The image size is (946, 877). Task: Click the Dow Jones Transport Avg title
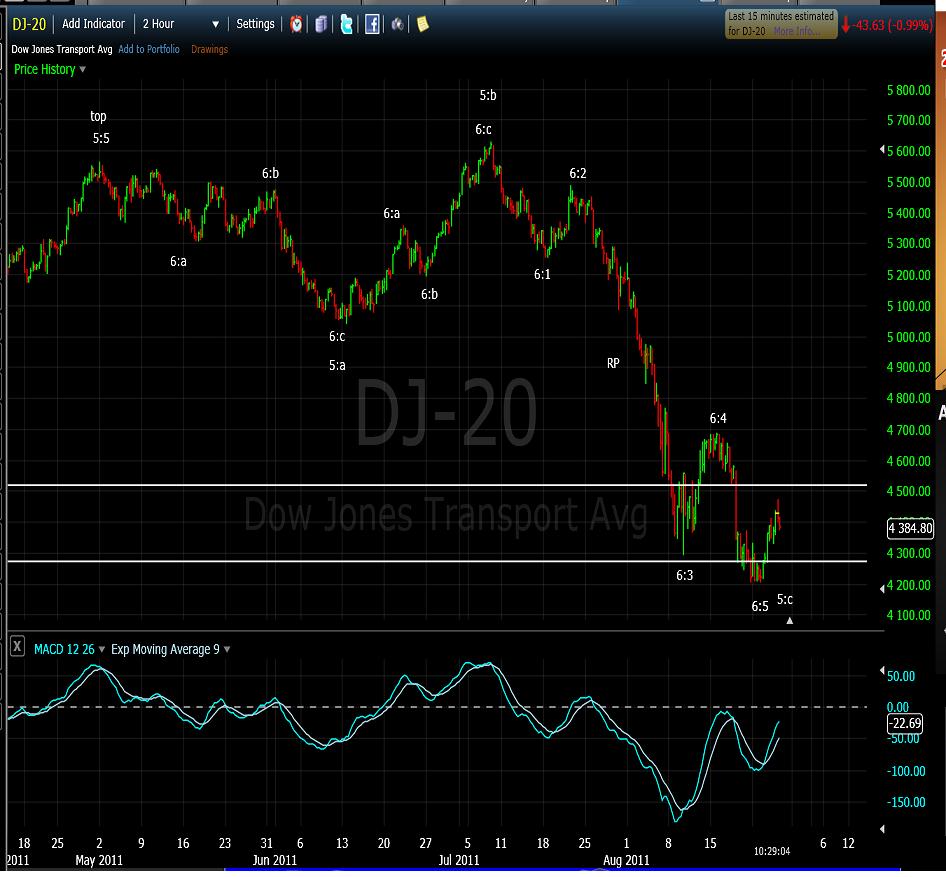pyautogui.click(x=62, y=49)
